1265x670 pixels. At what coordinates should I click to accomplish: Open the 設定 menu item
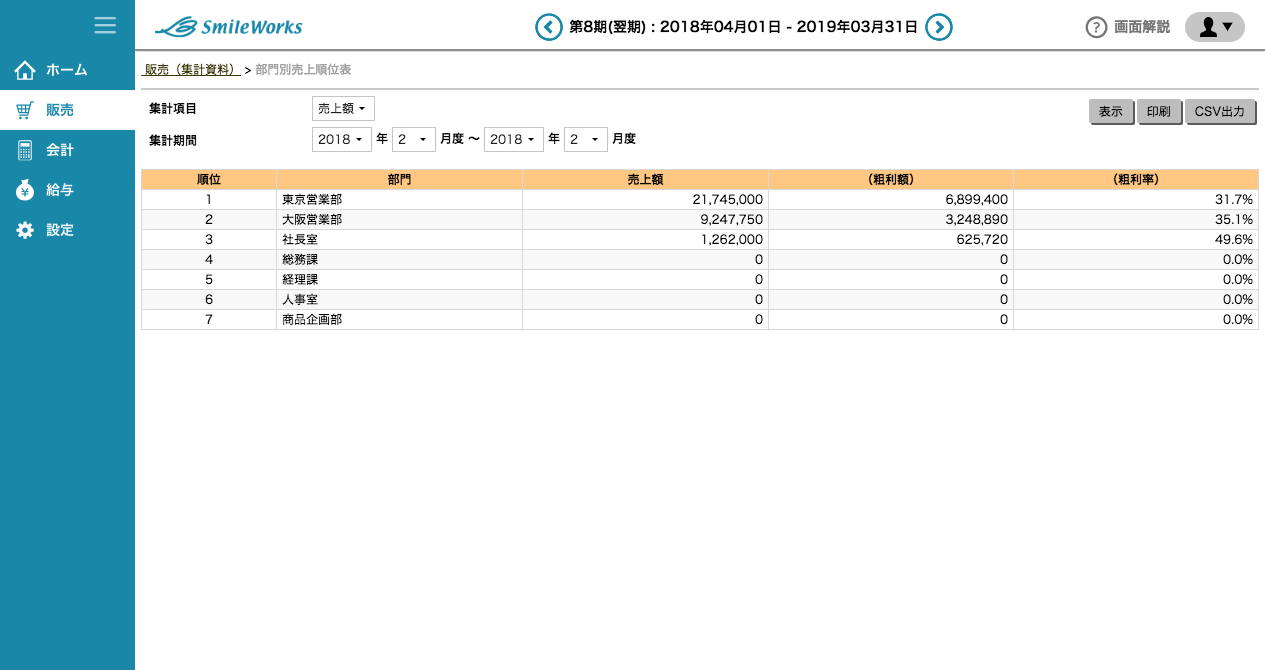point(67,230)
